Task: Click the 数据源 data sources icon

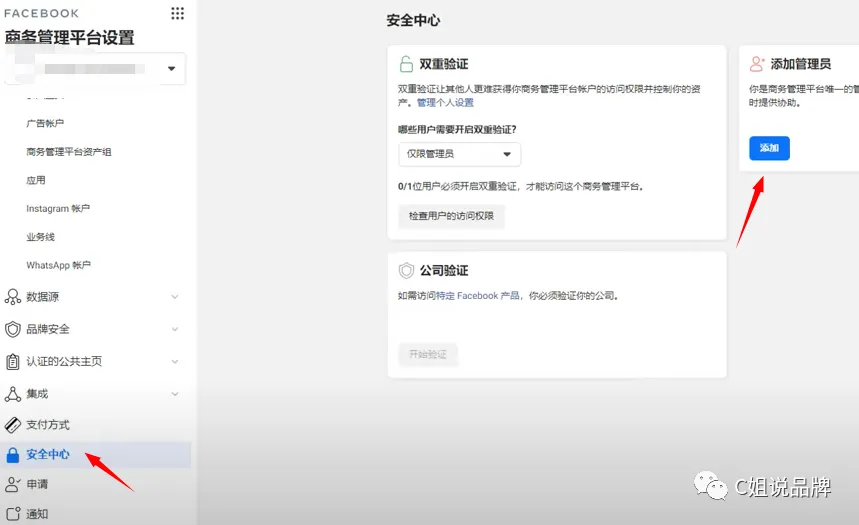Action: pyautogui.click(x=13, y=296)
